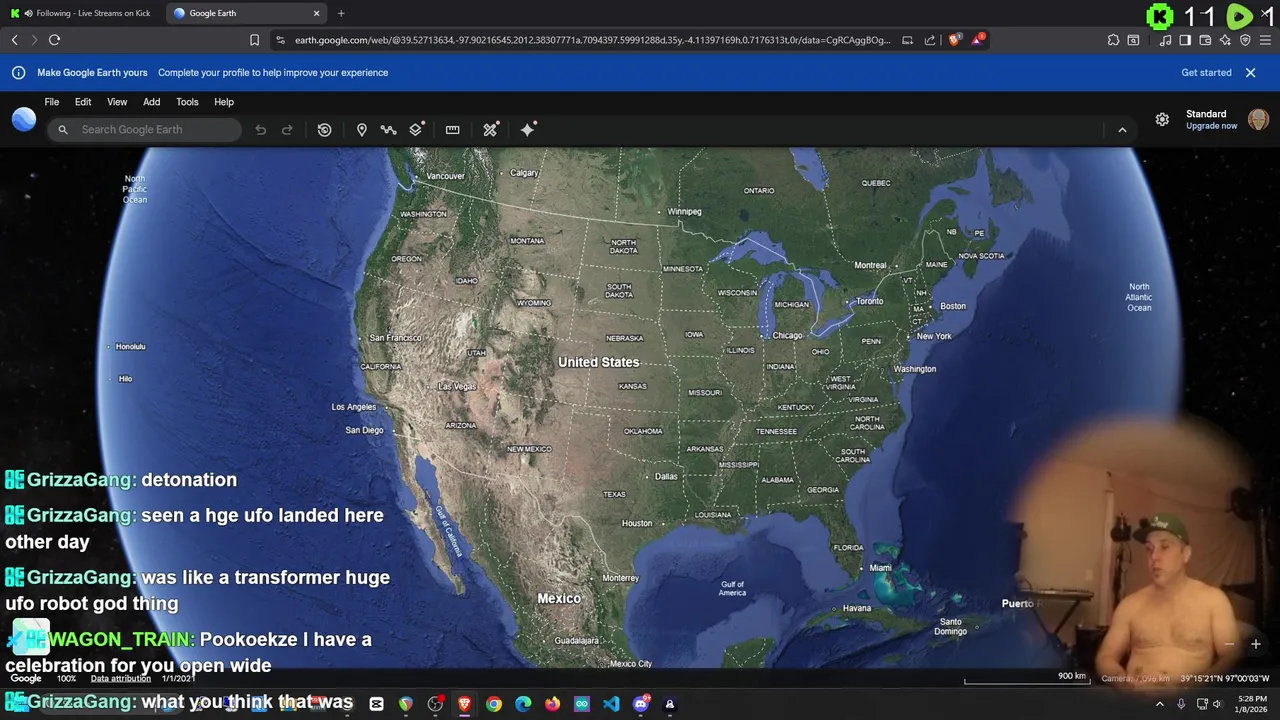Open the Add menu
1280x720 pixels.
(x=151, y=102)
